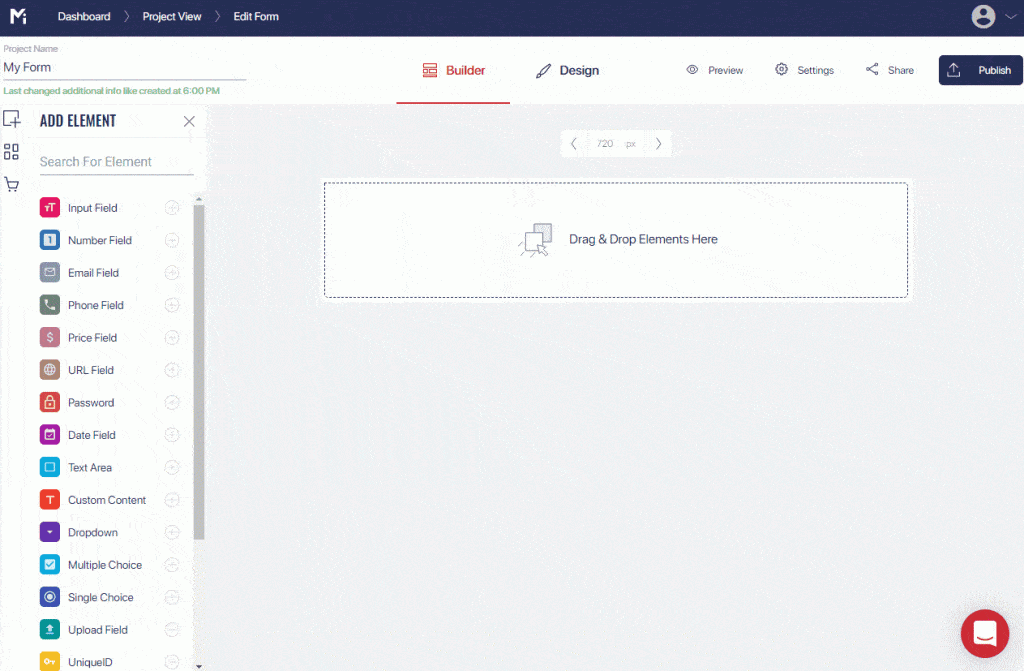
Task: Add Dropdown with its plus button
Action: click(x=172, y=532)
